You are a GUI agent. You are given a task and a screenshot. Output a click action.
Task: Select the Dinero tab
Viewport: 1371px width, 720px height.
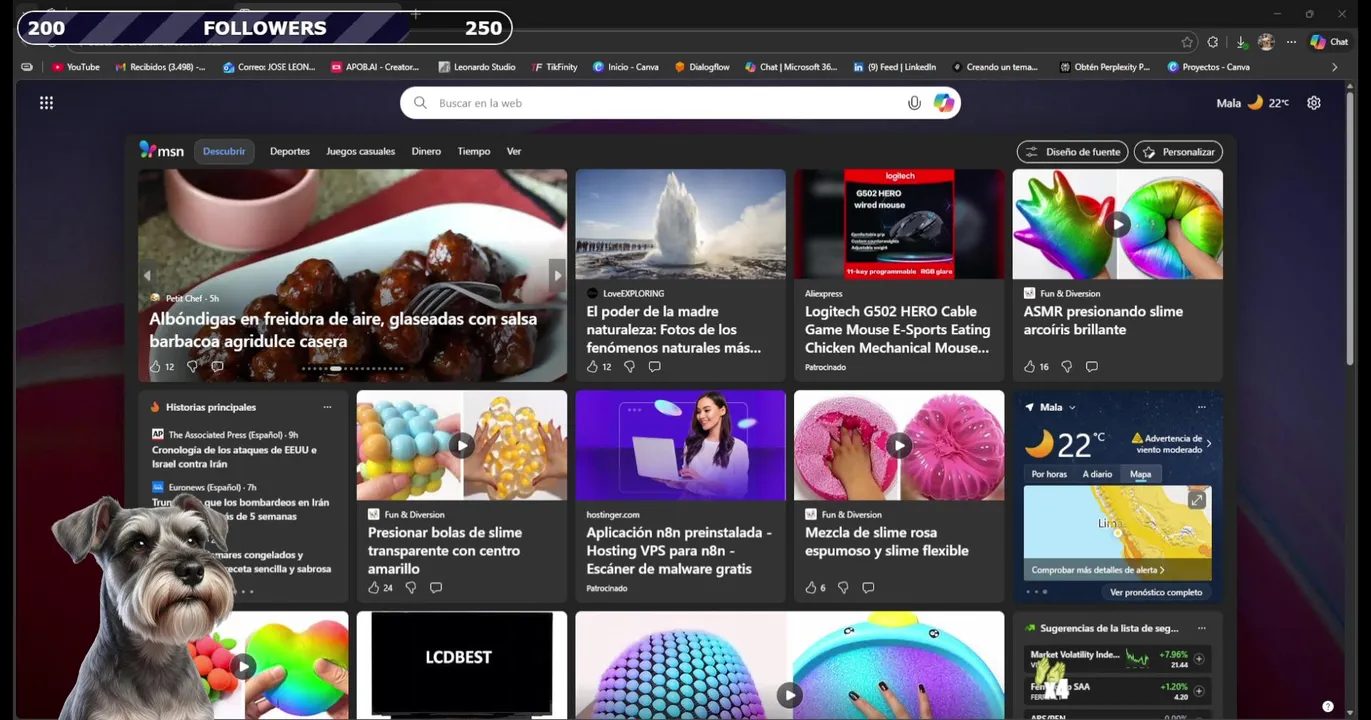point(426,151)
